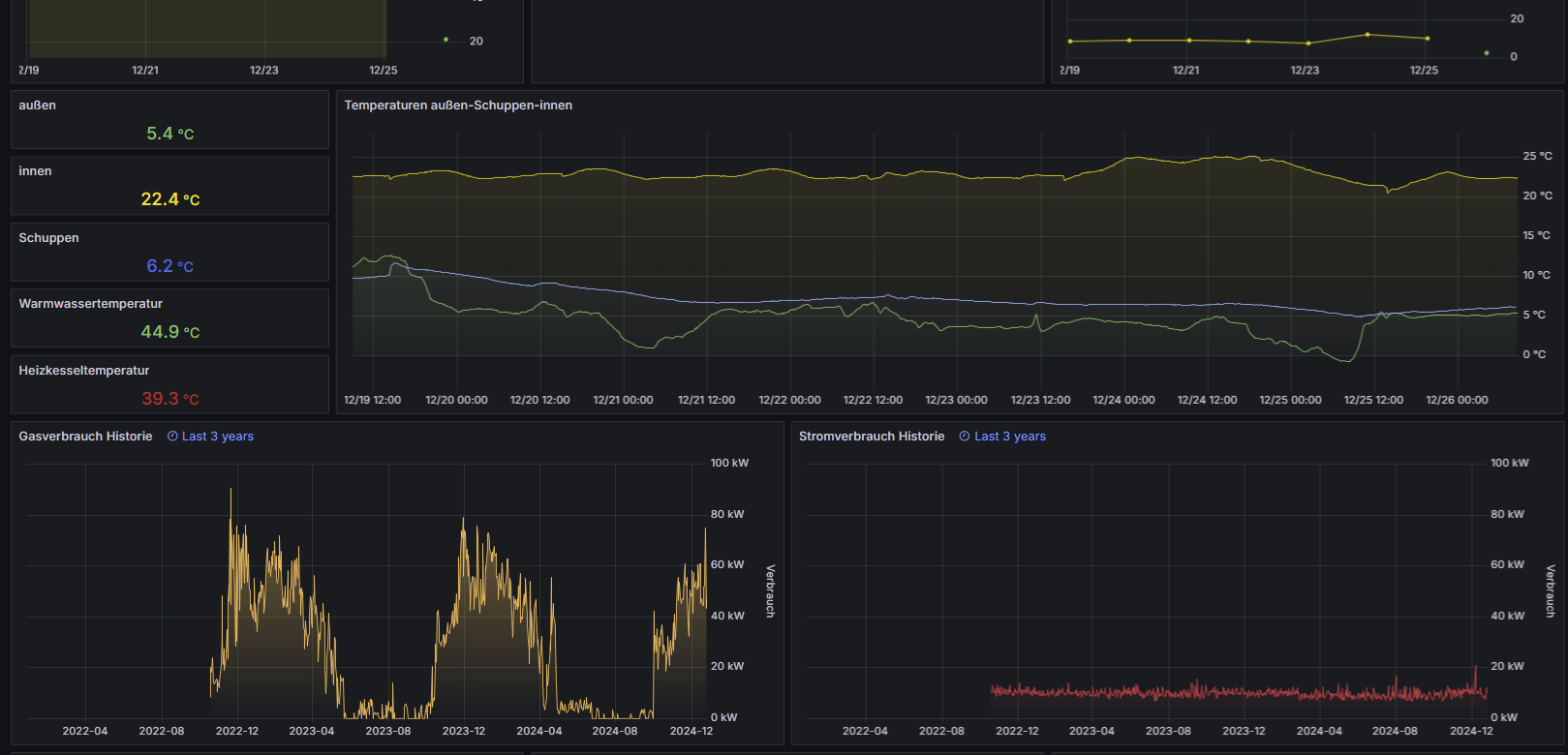The width and height of the screenshot is (1568, 755).
Task: Select the 44.9 °C Warmwasser stat value
Action: tap(170, 332)
